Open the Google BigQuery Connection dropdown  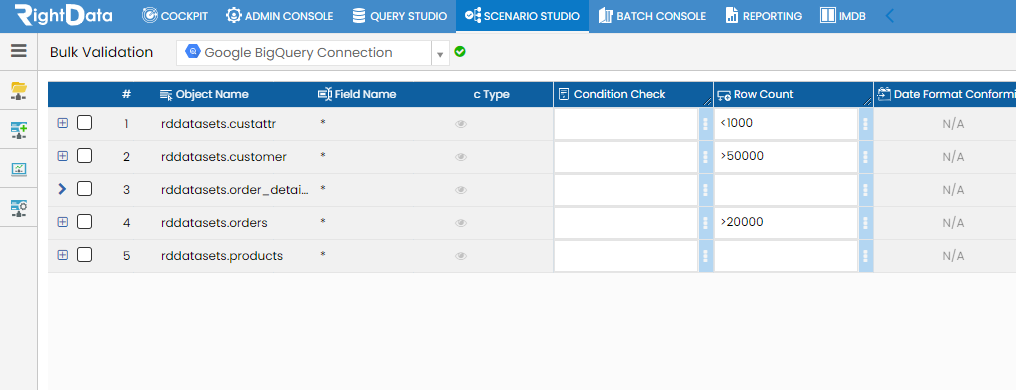(x=440, y=54)
